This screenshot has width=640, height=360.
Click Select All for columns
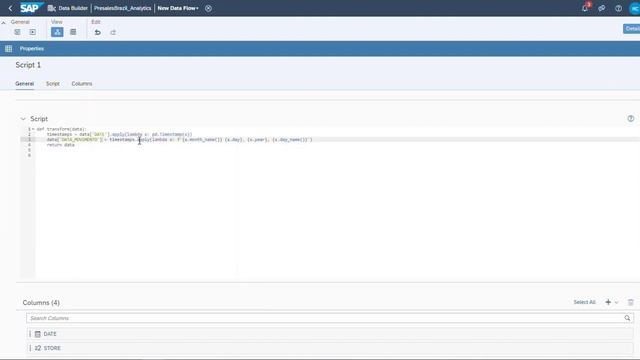point(584,302)
